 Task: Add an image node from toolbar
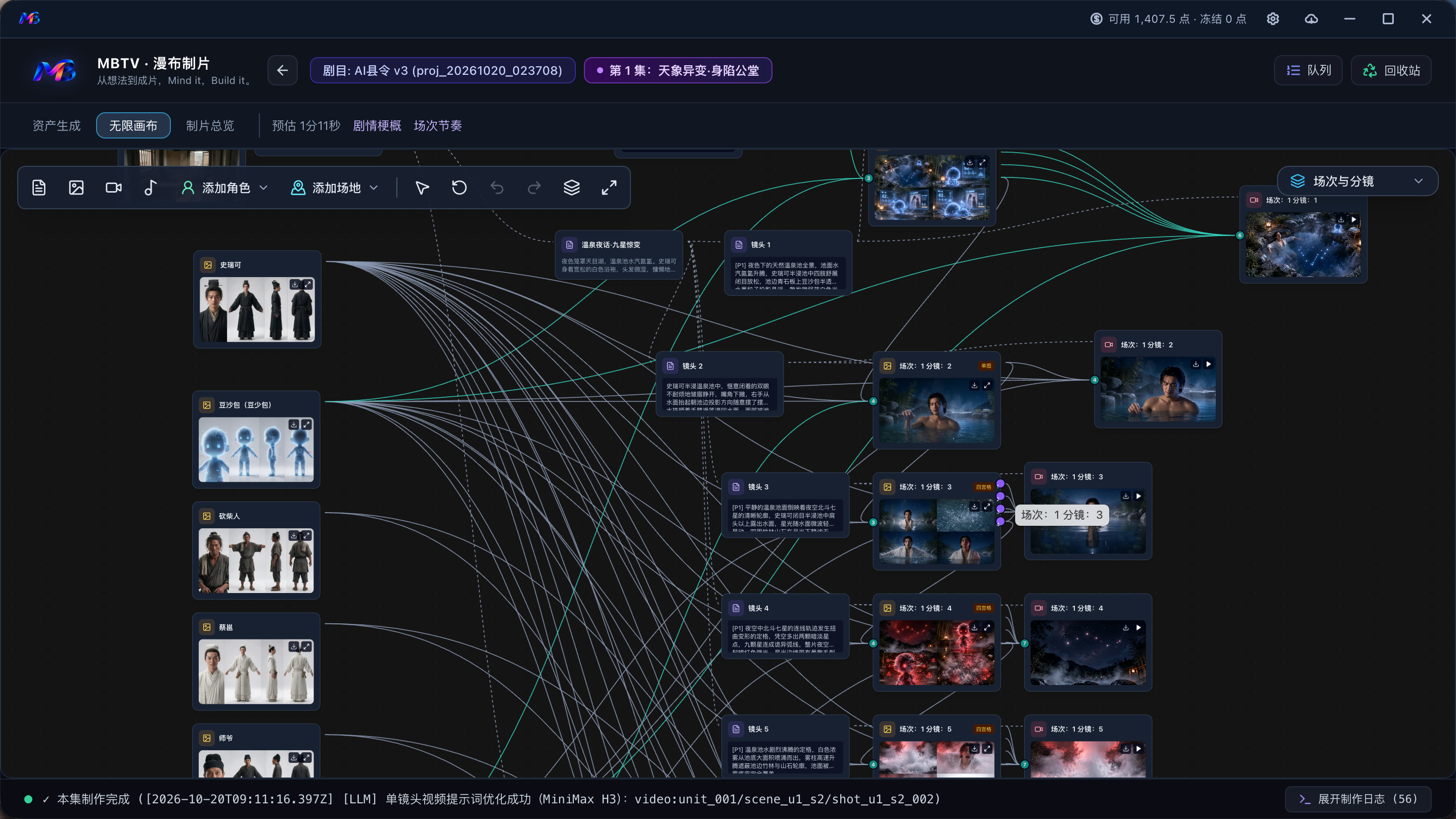[x=76, y=188]
